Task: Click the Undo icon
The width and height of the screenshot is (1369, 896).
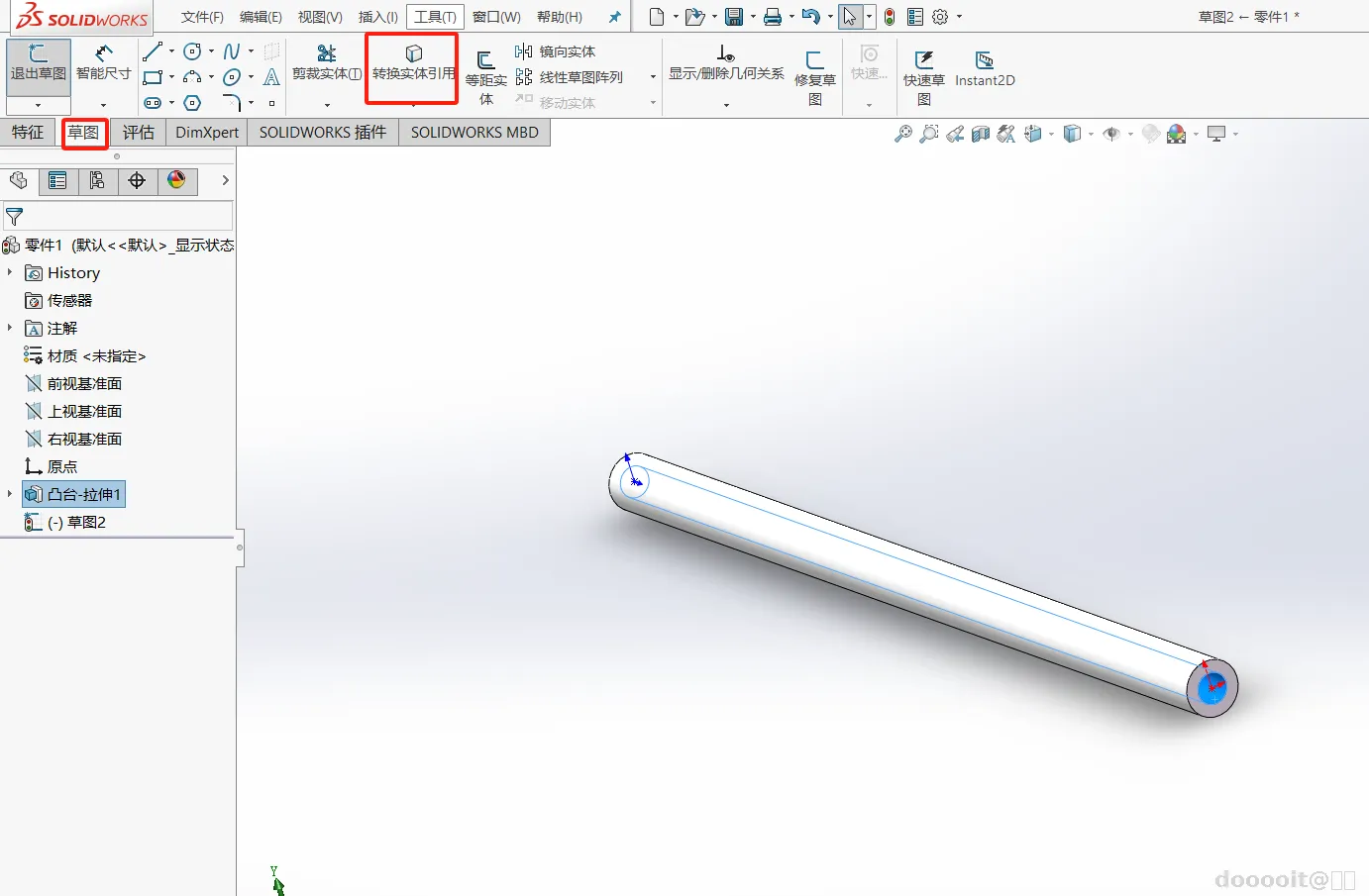Action: (811, 17)
